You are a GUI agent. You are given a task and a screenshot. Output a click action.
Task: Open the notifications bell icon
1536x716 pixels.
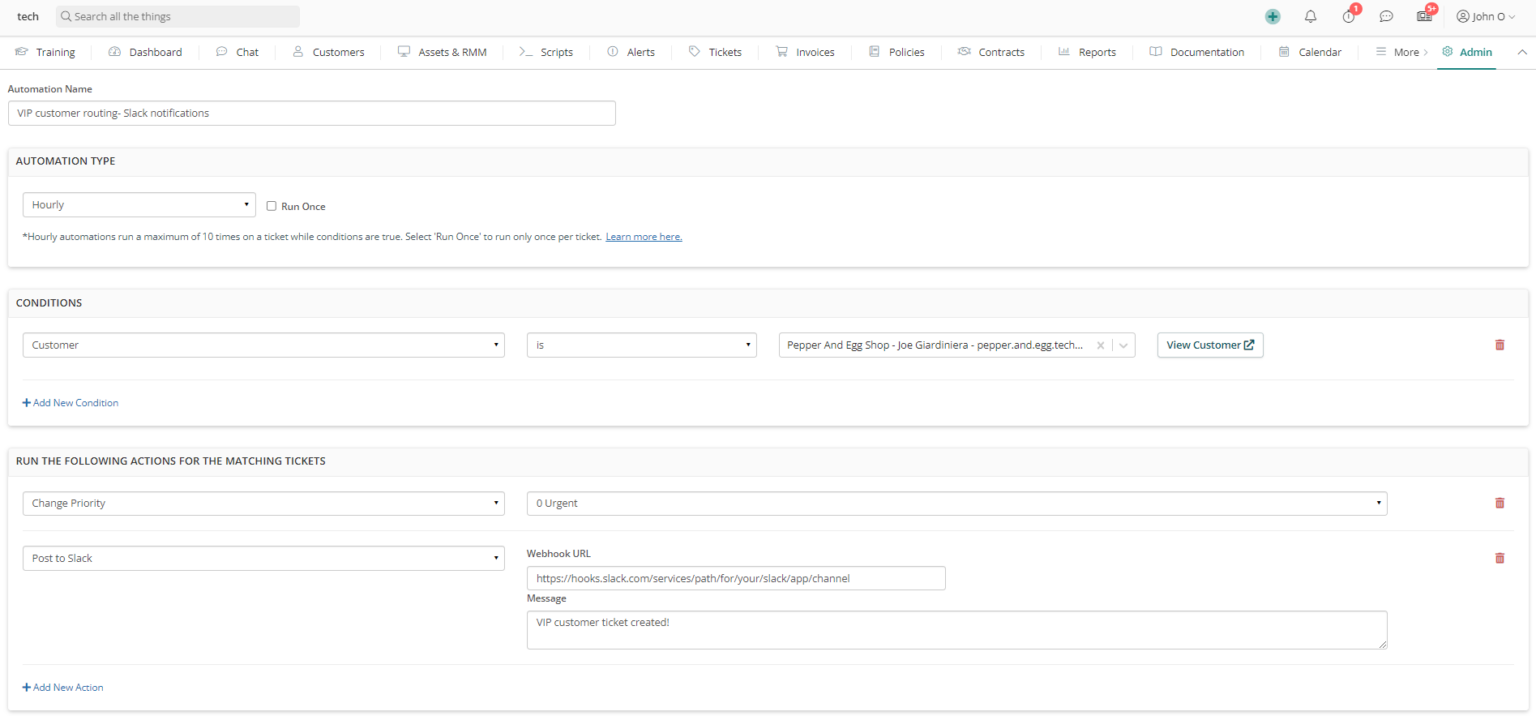[1310, 17]
